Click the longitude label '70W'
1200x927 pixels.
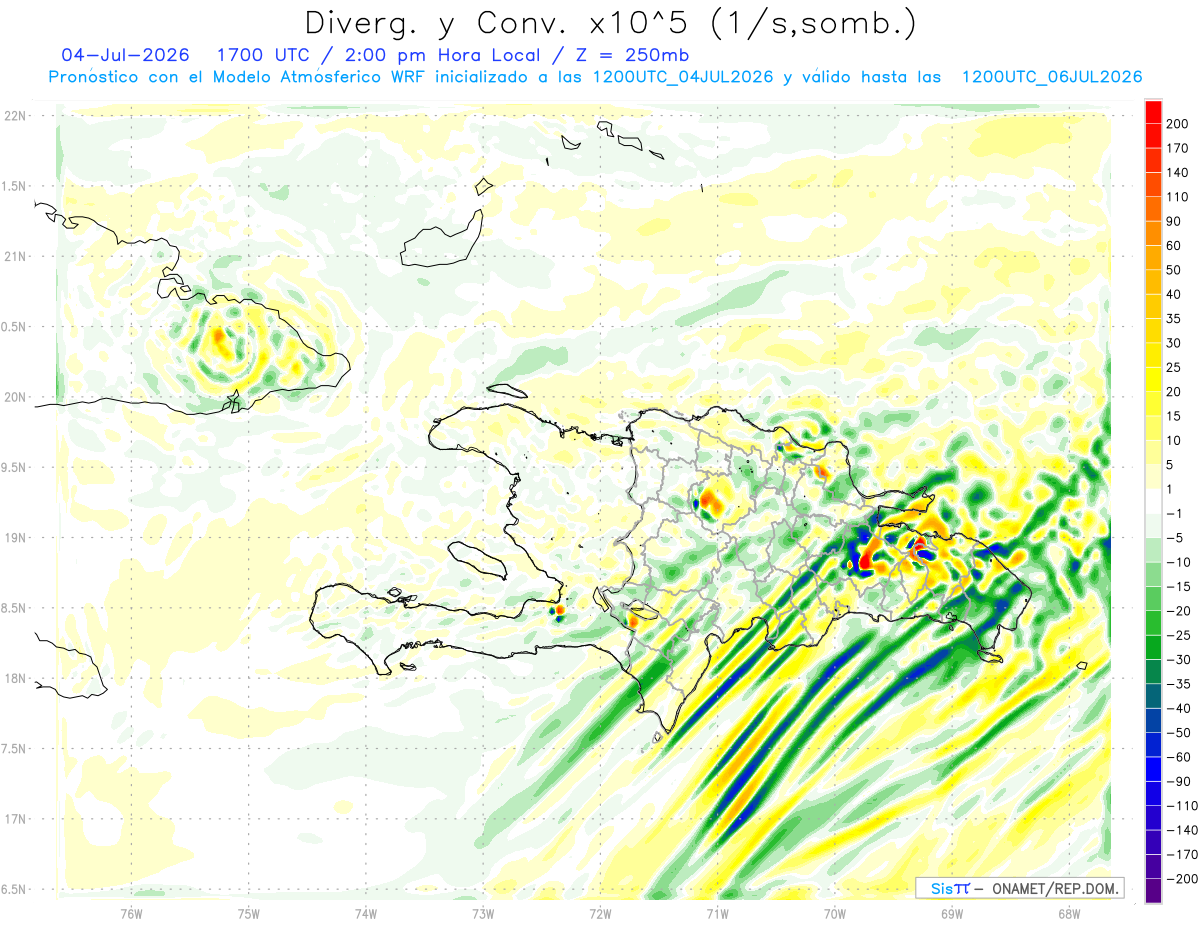tap(835, 913)
